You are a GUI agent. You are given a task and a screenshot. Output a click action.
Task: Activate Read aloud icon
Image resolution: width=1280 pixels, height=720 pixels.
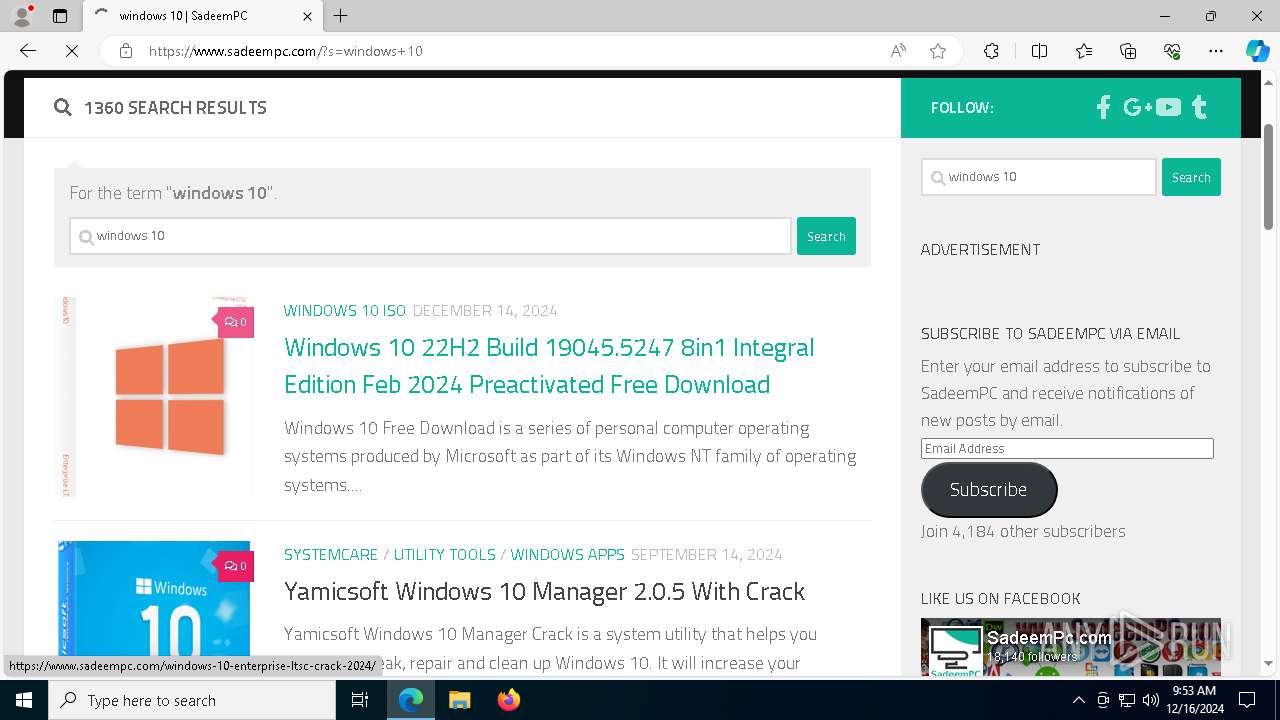click(898, 51)
